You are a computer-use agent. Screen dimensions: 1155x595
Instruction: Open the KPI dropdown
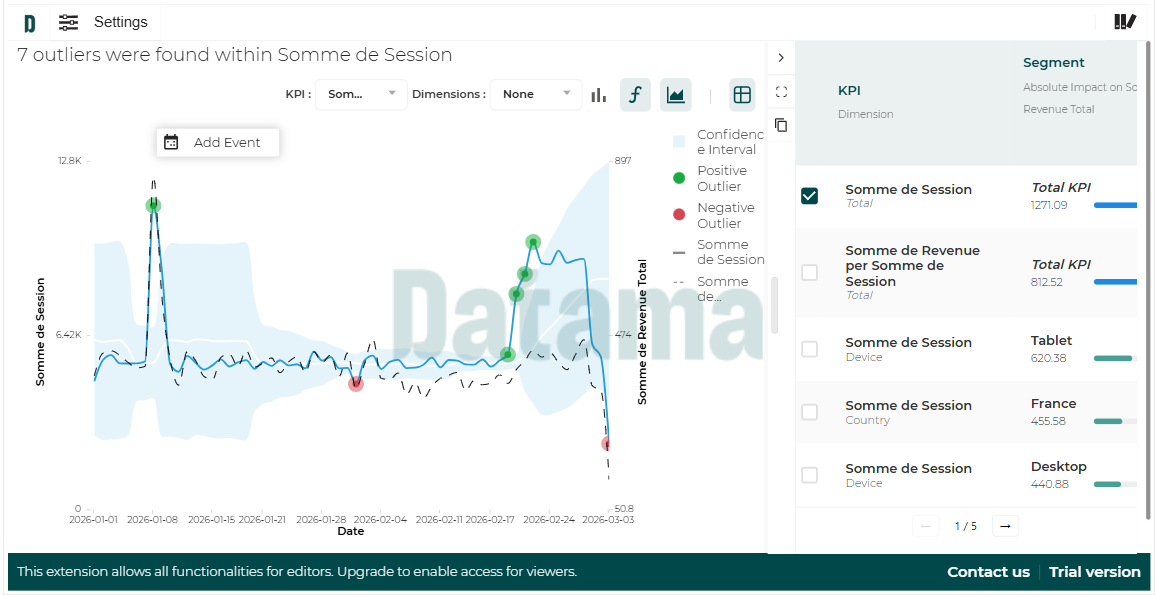[x=361, y=94]
